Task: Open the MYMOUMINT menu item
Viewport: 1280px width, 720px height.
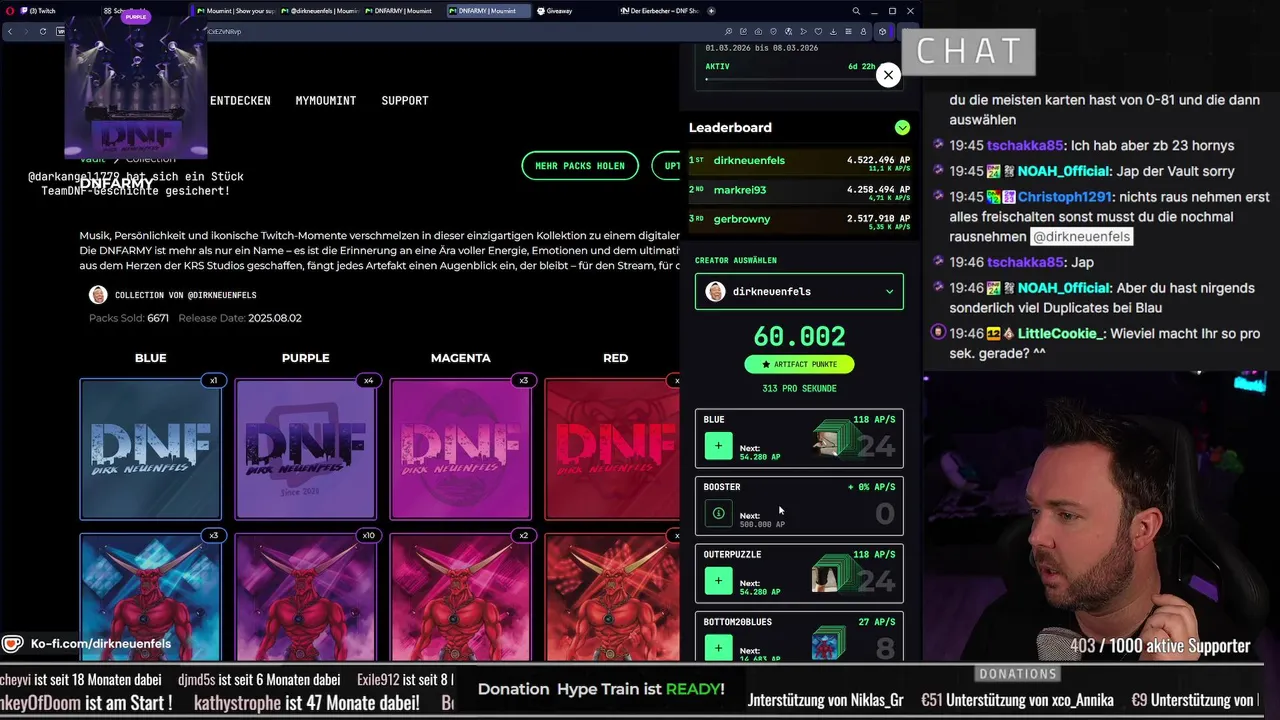Action: (326, 101)
